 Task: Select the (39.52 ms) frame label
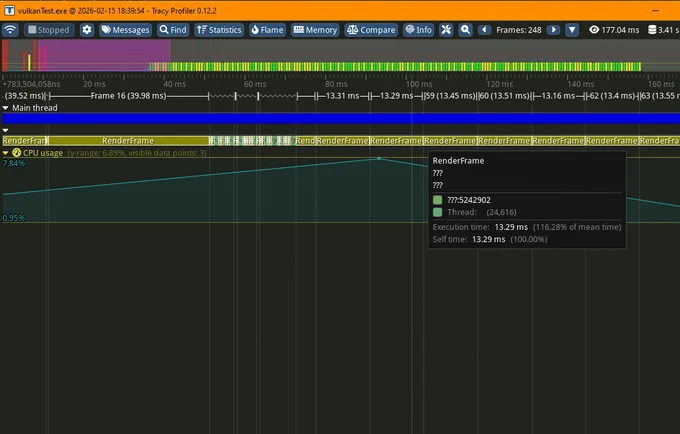pos(24,95)
